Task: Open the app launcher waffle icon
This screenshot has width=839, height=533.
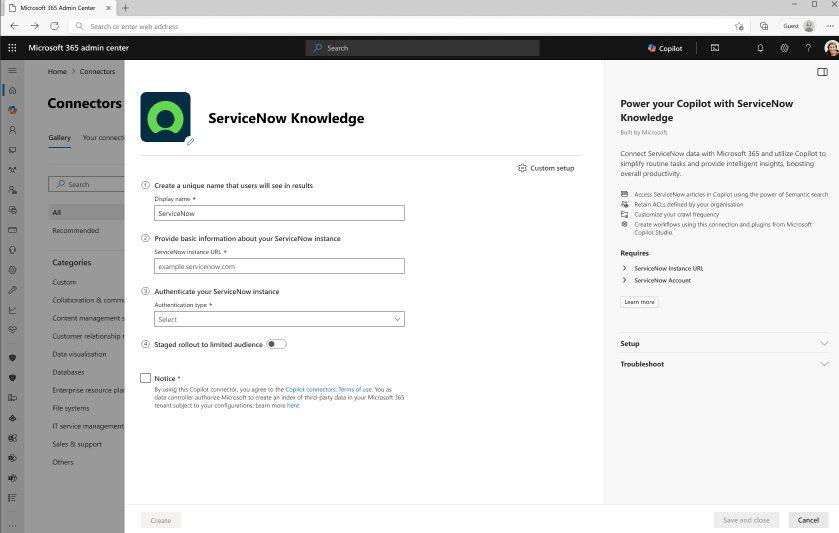Action: tap(12, 48)
